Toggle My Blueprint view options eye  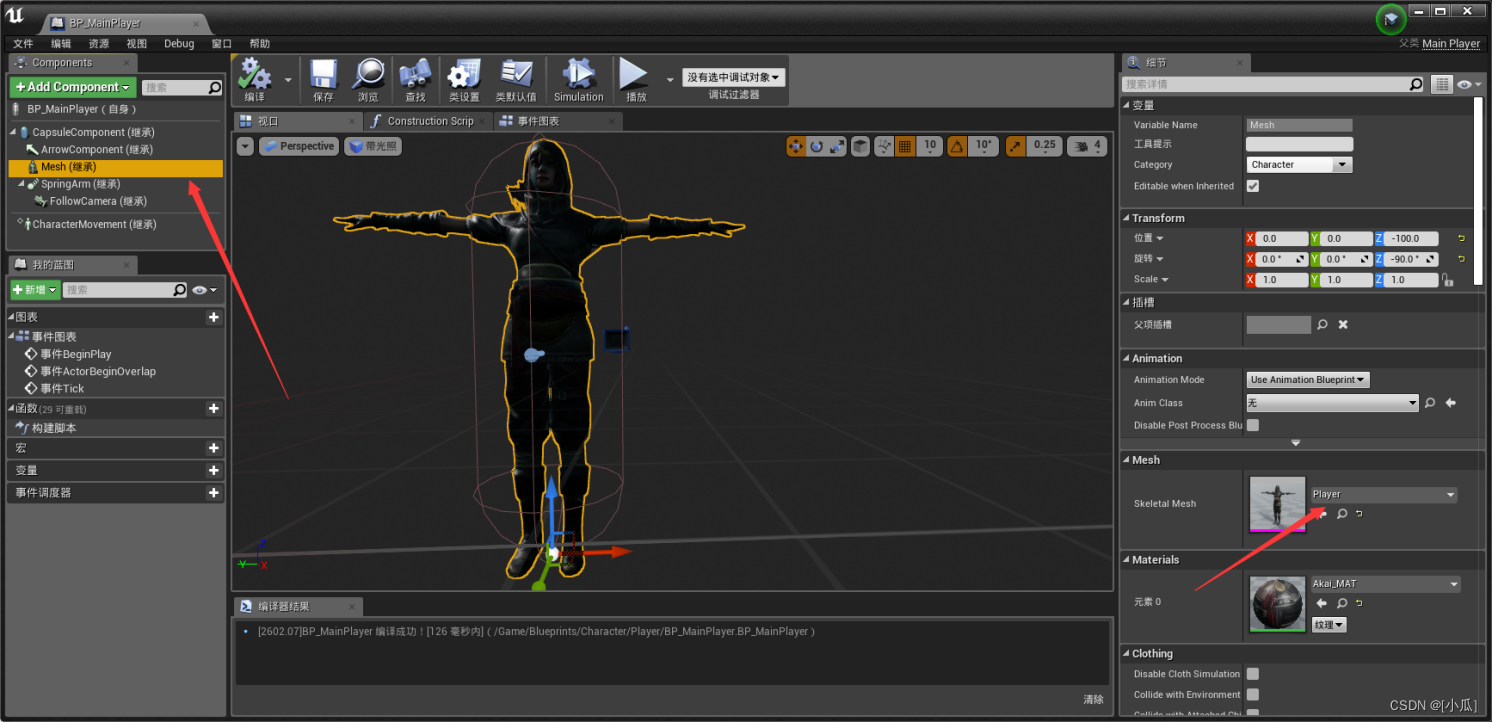pos(205,290)
